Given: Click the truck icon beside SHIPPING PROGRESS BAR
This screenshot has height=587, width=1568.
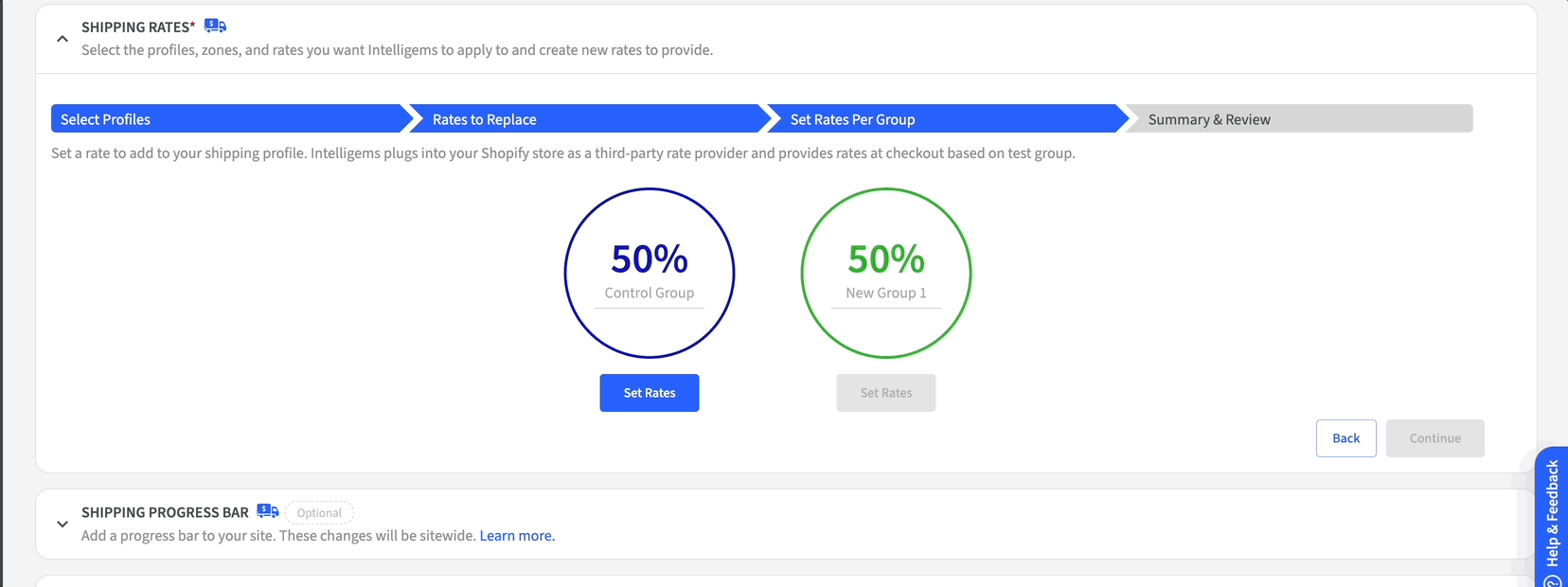Looking at the screenshot, I should [268, 511].
